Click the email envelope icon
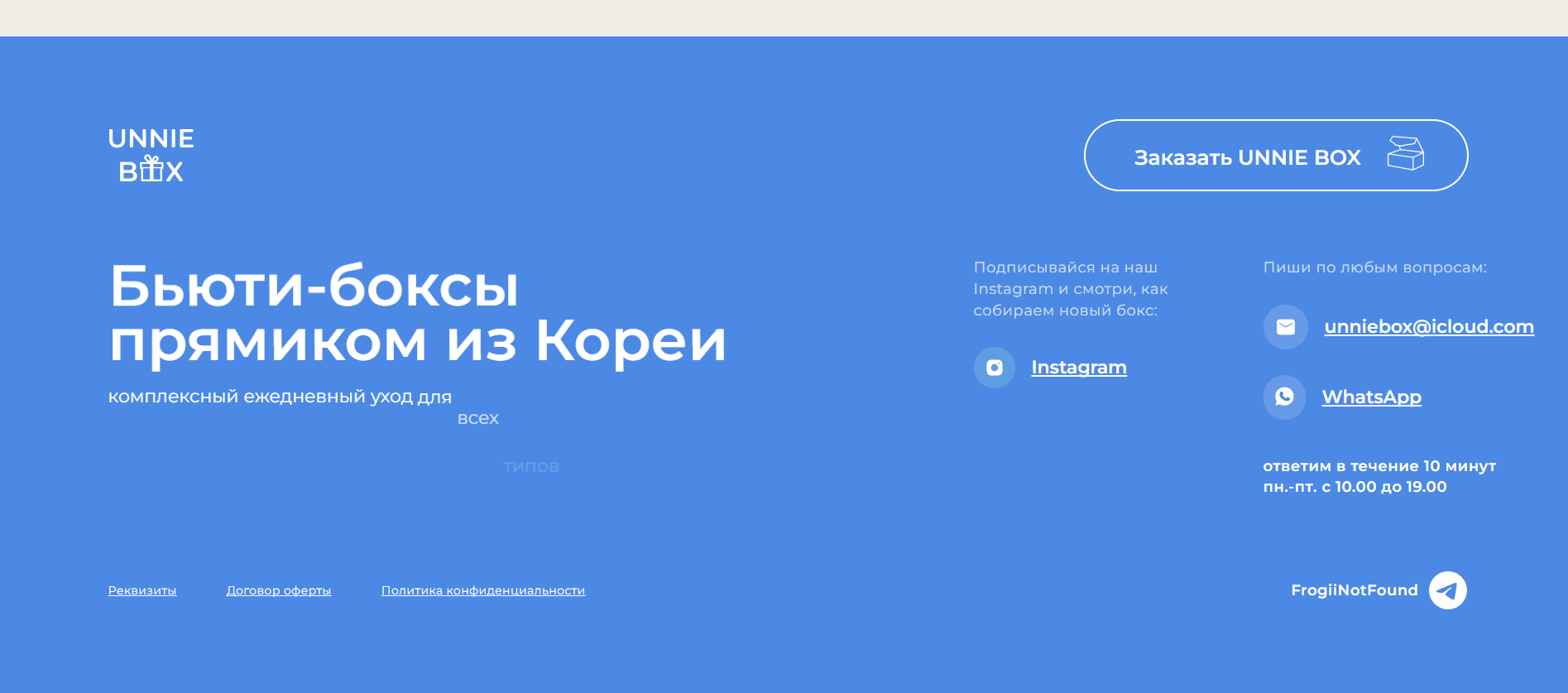The image size is (1568, 693). 1286,327
